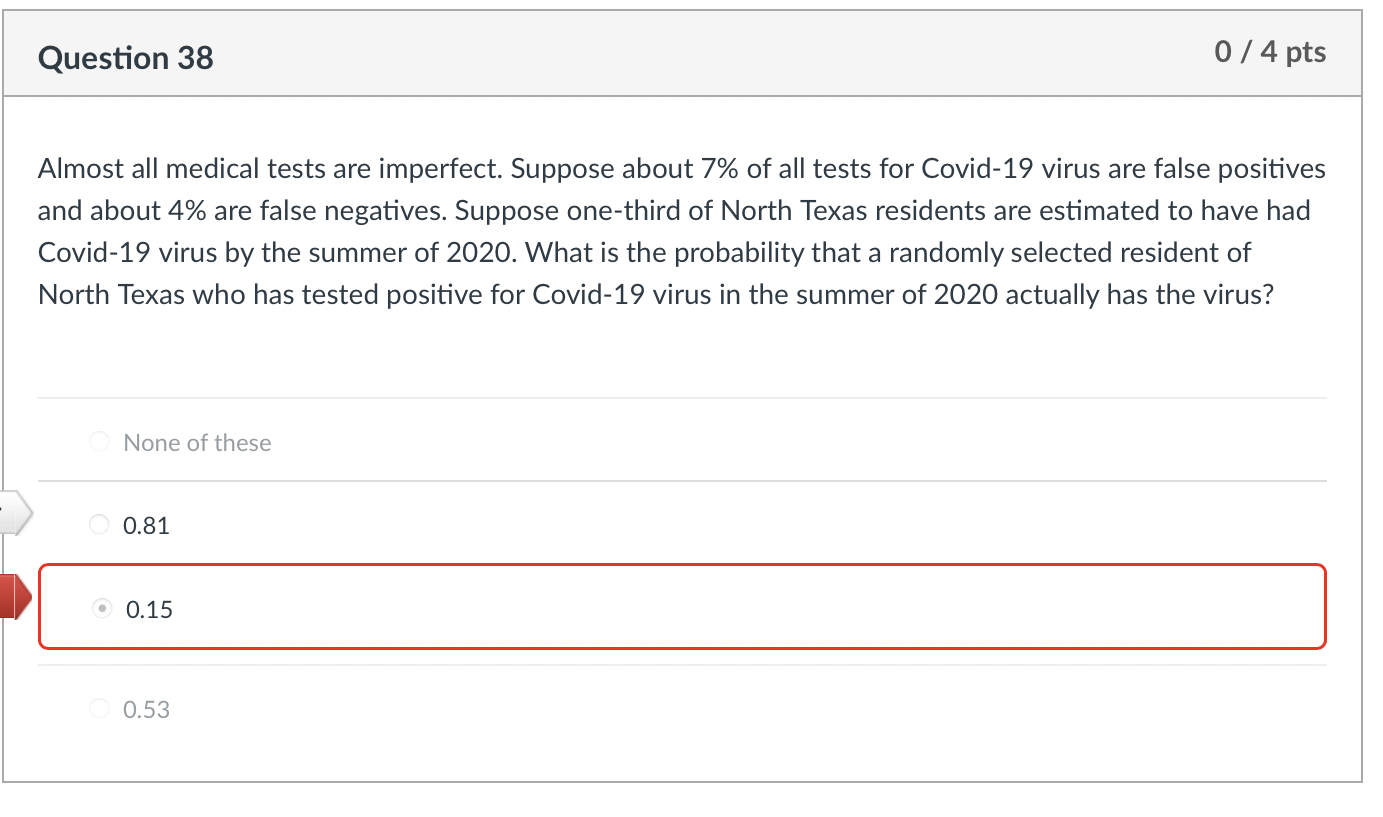
Task: Click the 0 / 4 pts score label
Action: click(x=1269, y=52)
